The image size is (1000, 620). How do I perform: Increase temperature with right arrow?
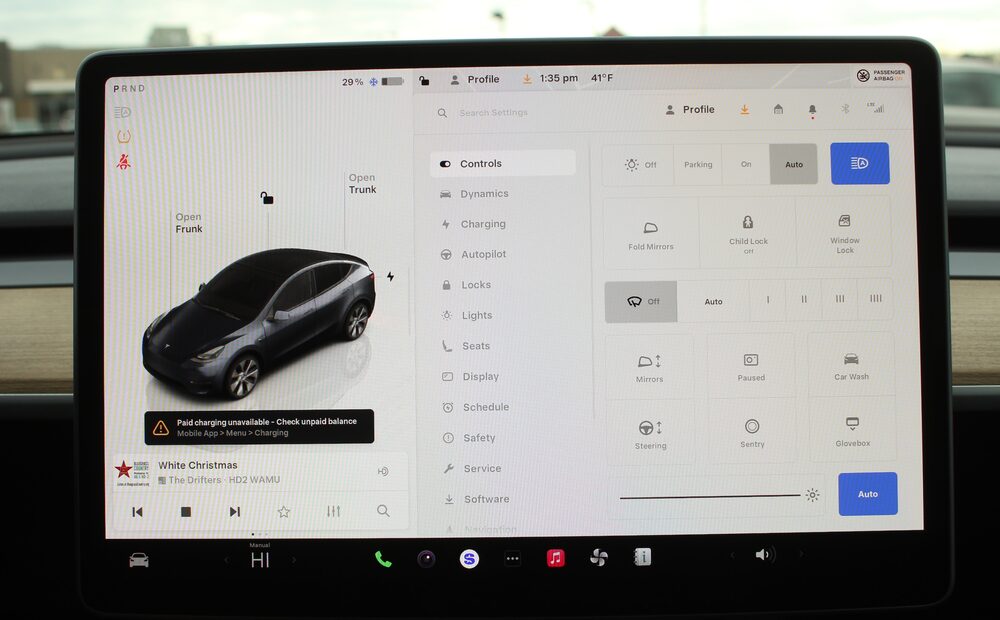(293, 560)
